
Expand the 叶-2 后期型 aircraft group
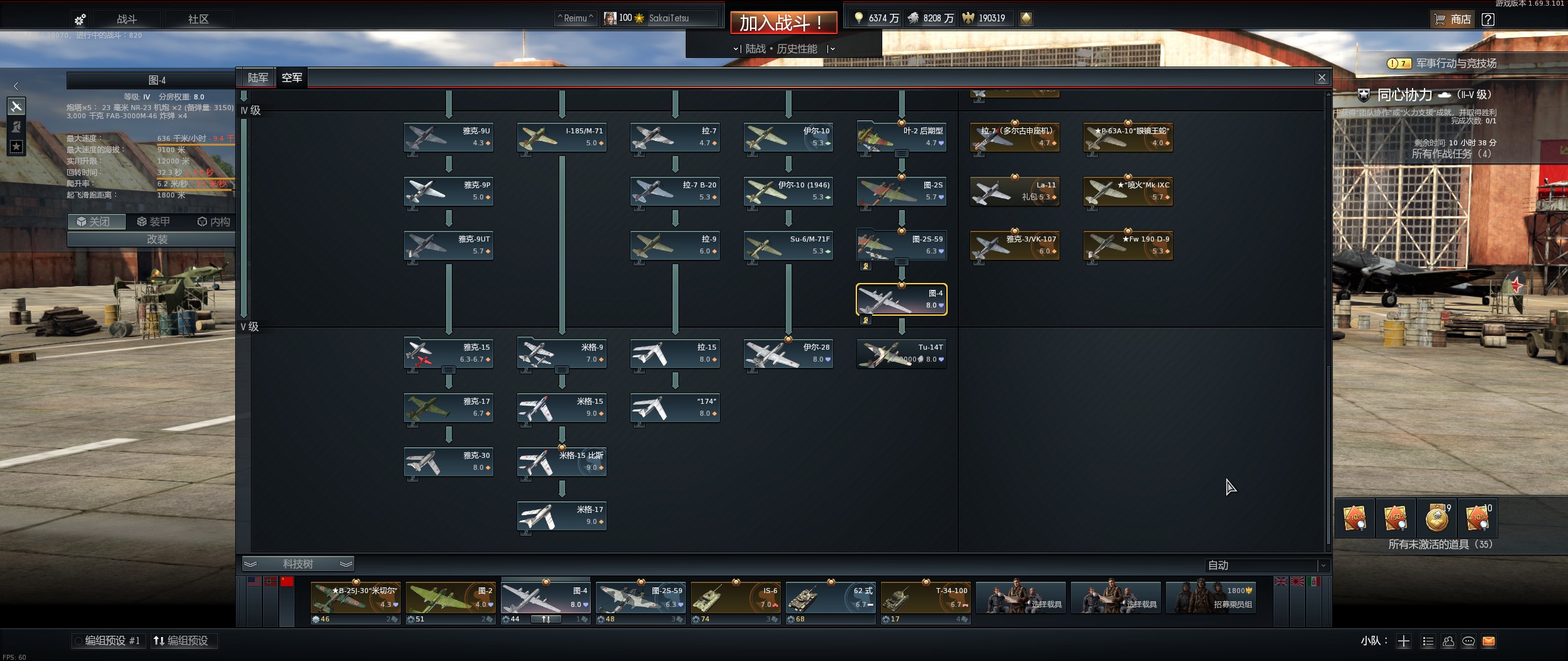click(x=902, y=153)
